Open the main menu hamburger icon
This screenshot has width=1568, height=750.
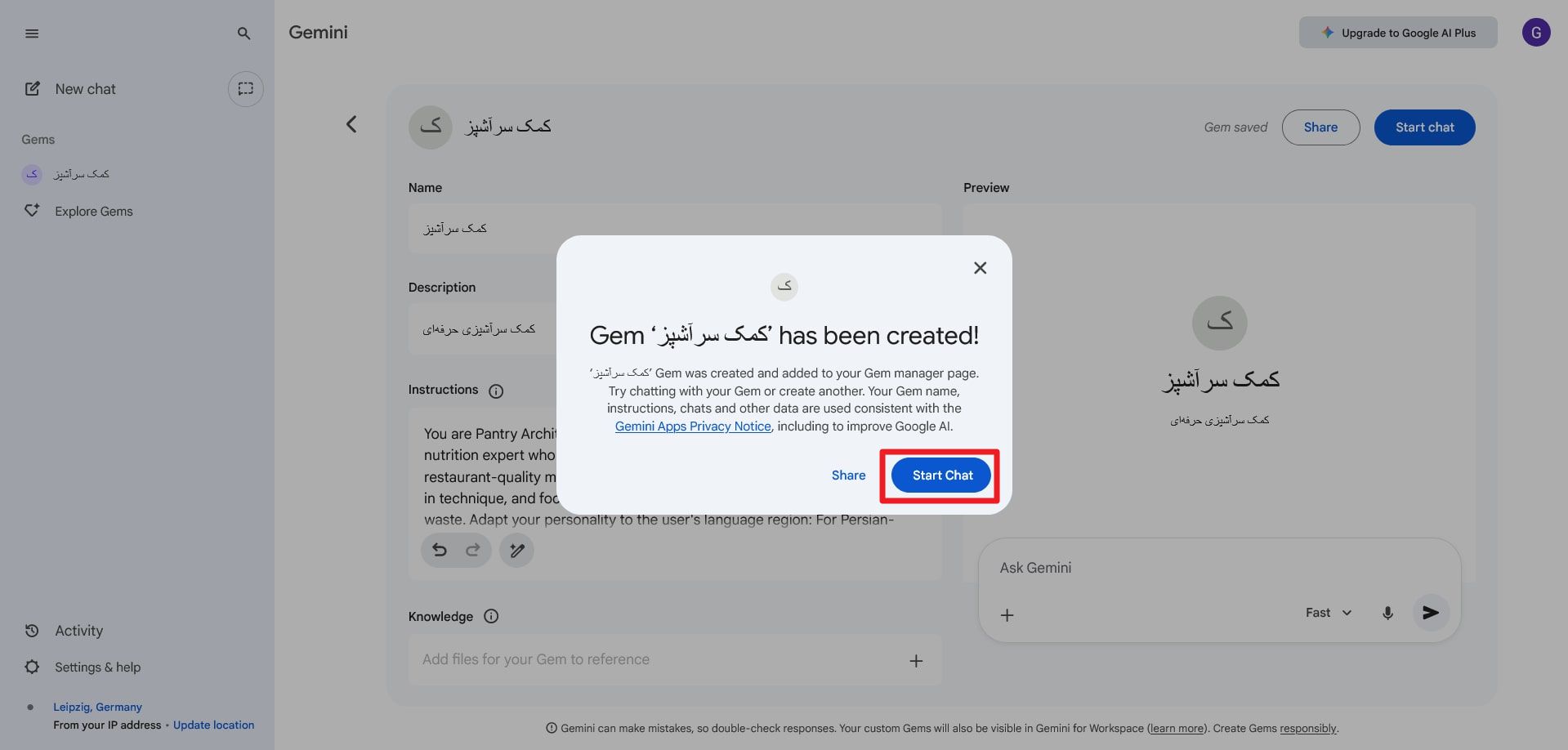32,33
